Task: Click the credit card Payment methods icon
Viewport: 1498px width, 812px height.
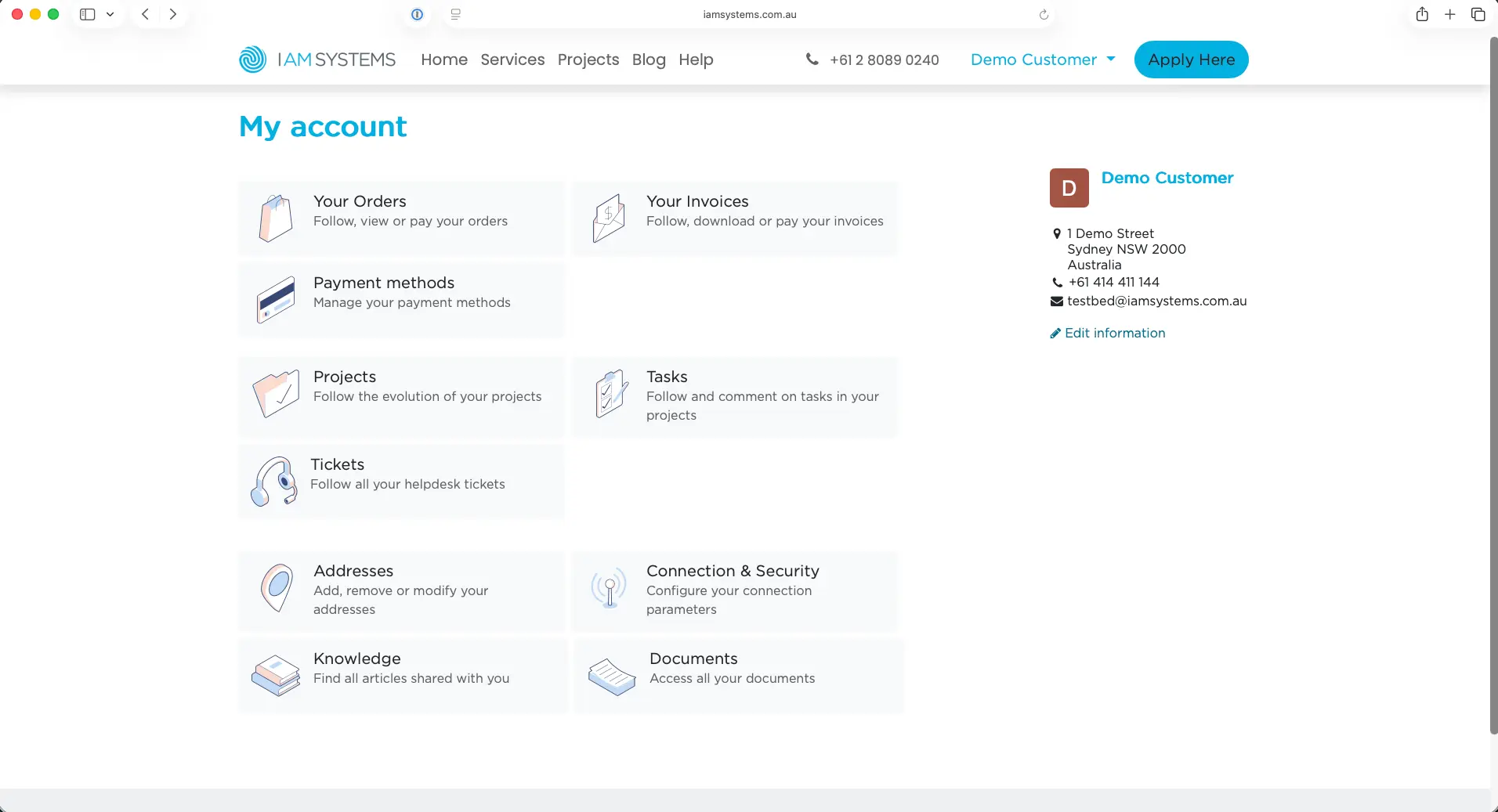Action: (276, 300)
